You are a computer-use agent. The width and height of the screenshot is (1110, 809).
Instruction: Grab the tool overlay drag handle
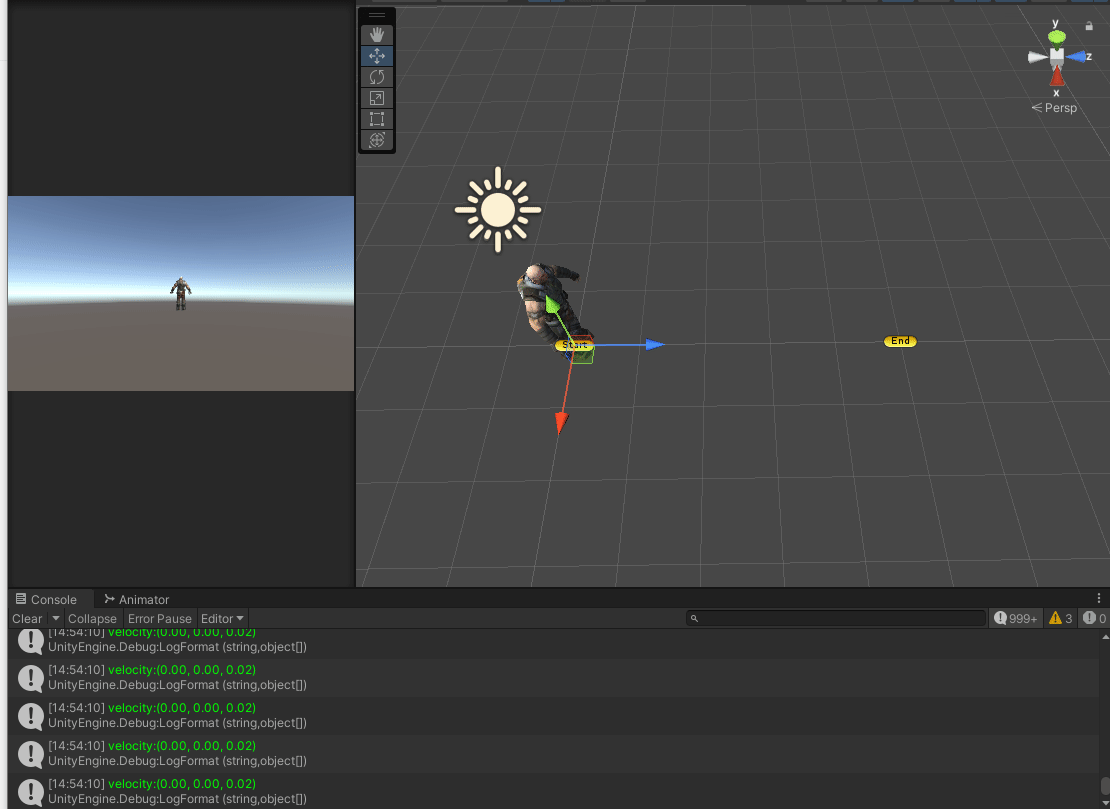pos(377,15)
